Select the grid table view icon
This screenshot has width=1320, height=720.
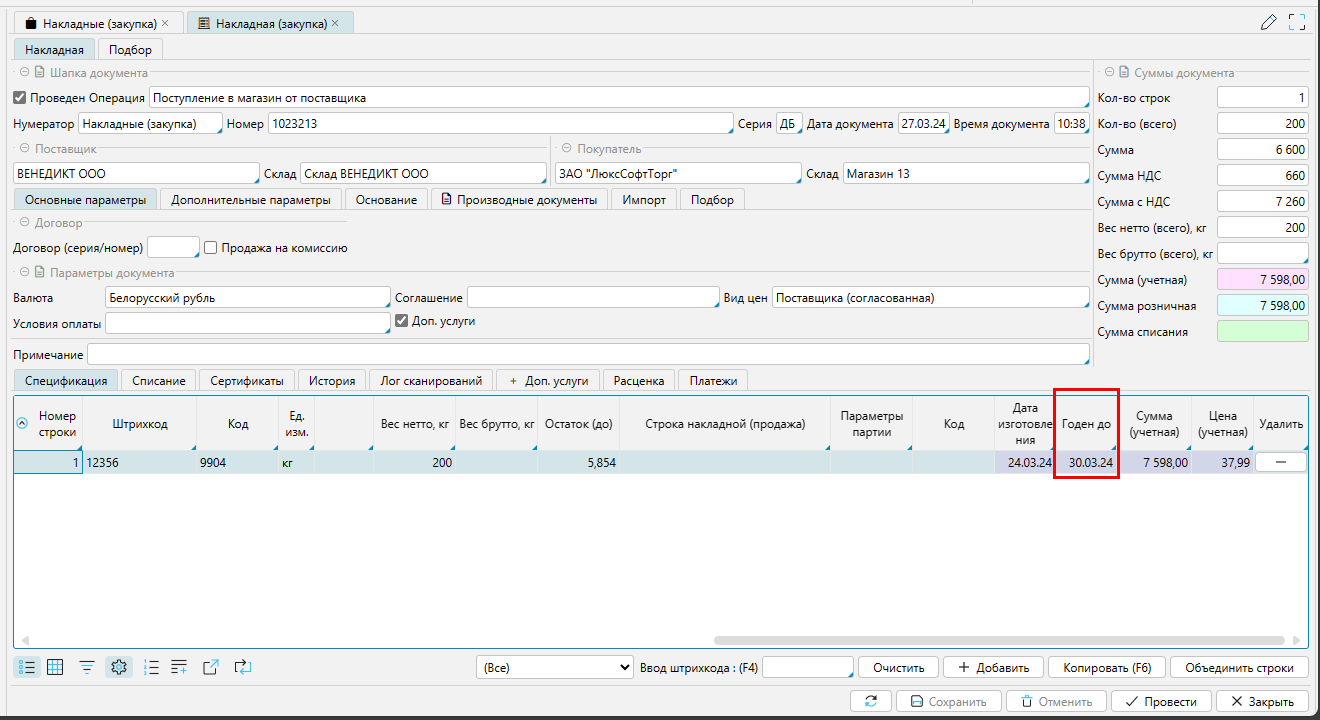tap(56, 667)
